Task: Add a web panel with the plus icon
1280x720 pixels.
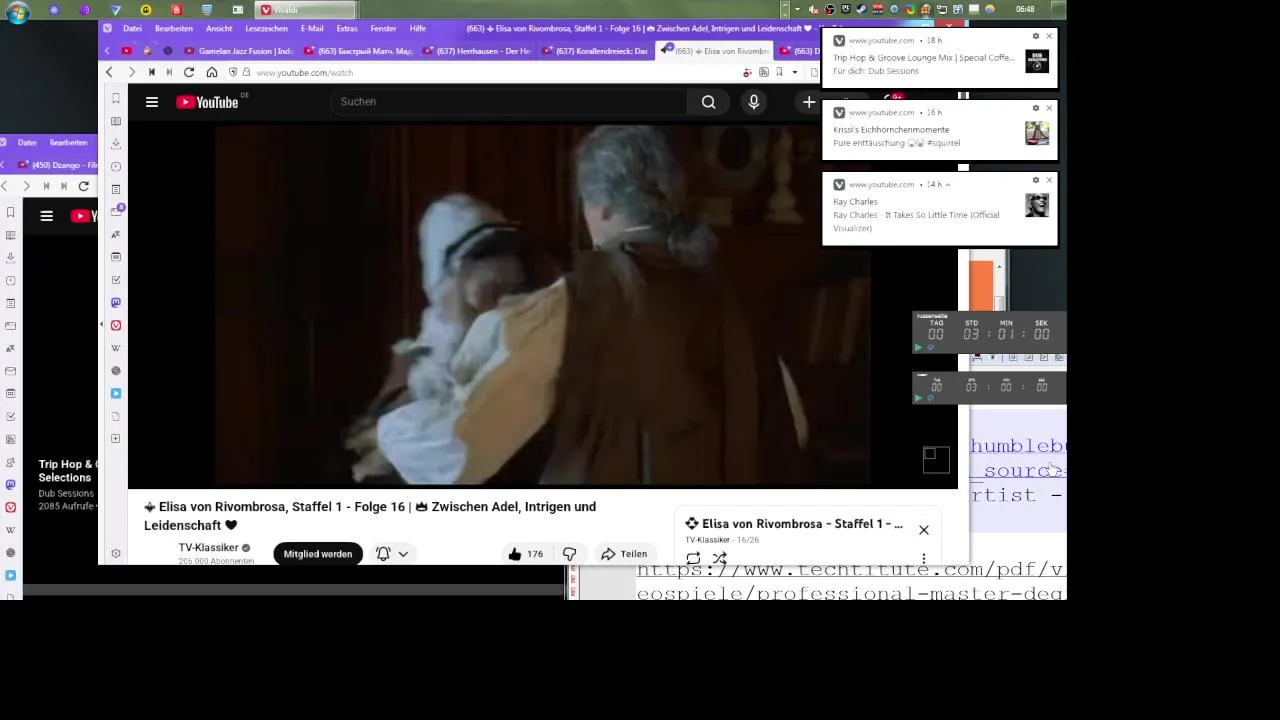Action: [x=116, y=438]
